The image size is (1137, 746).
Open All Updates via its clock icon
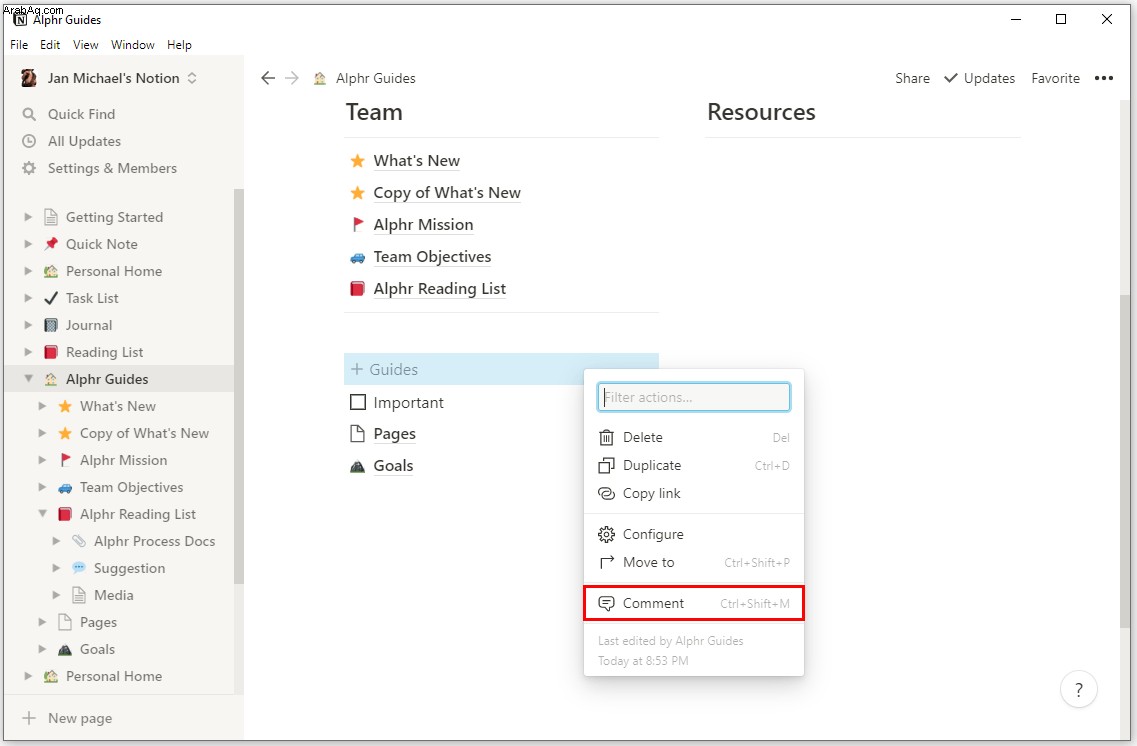pos(29,141)
